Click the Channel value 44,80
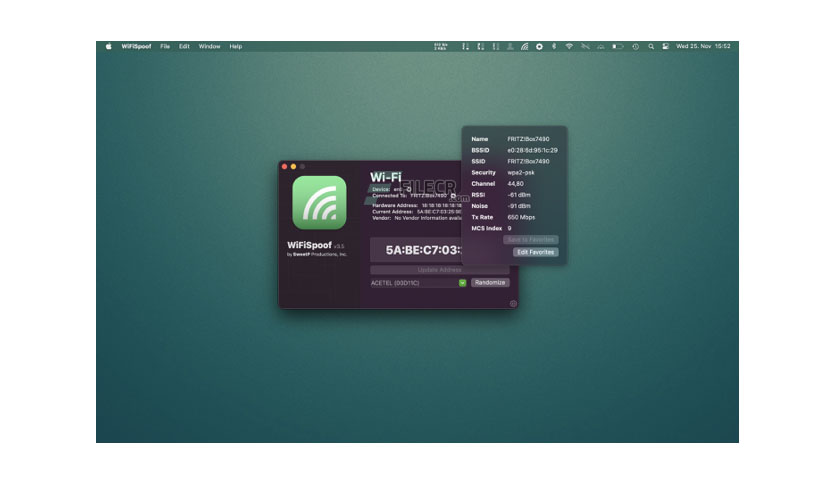The image size is (836, 484). tap(515, 184)
